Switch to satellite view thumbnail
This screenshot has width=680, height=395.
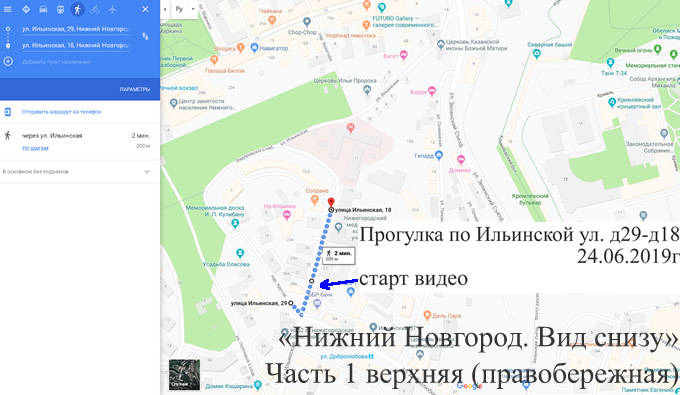[184, 375]
